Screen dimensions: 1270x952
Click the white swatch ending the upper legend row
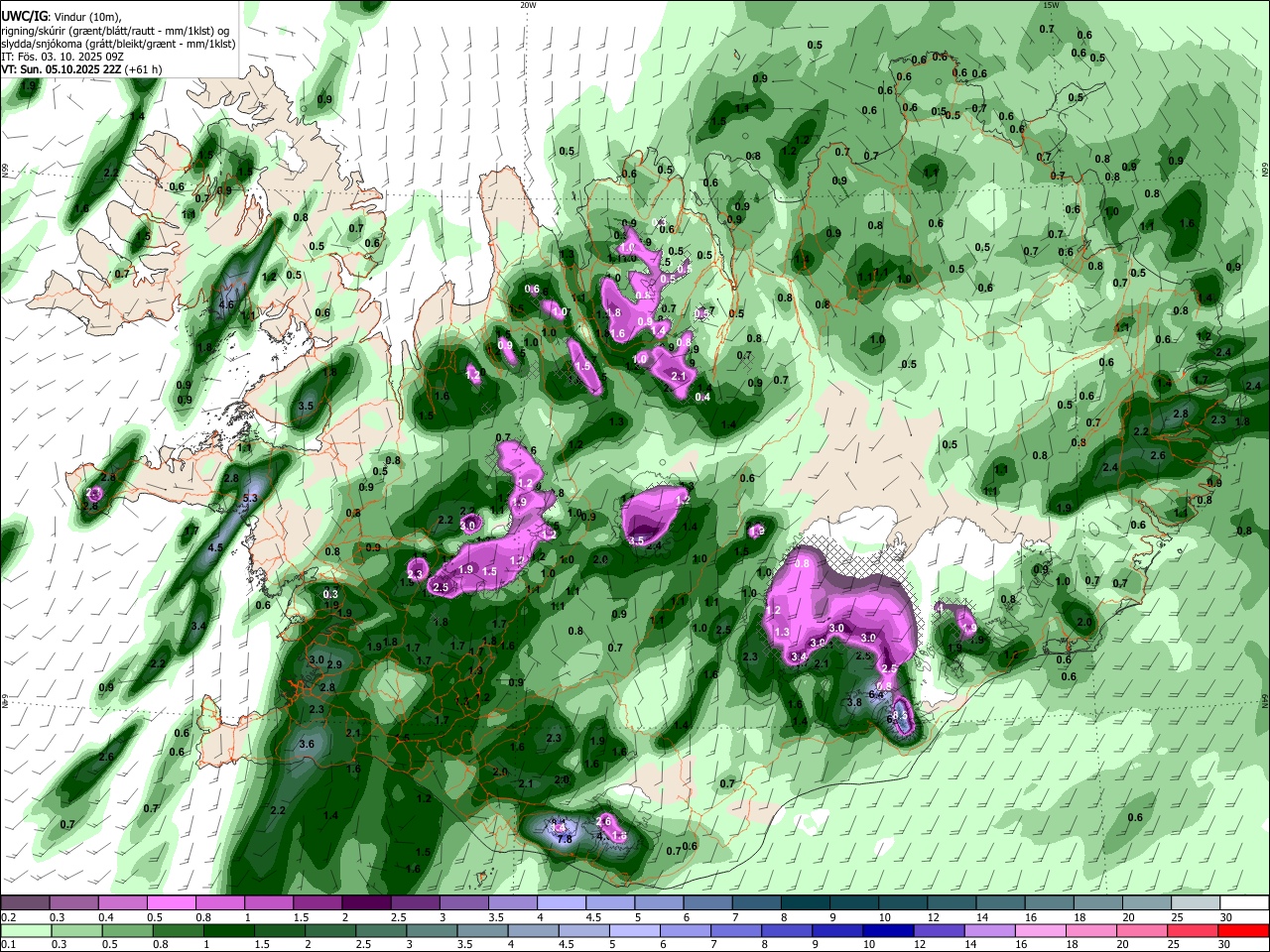tap(1244, 902)
